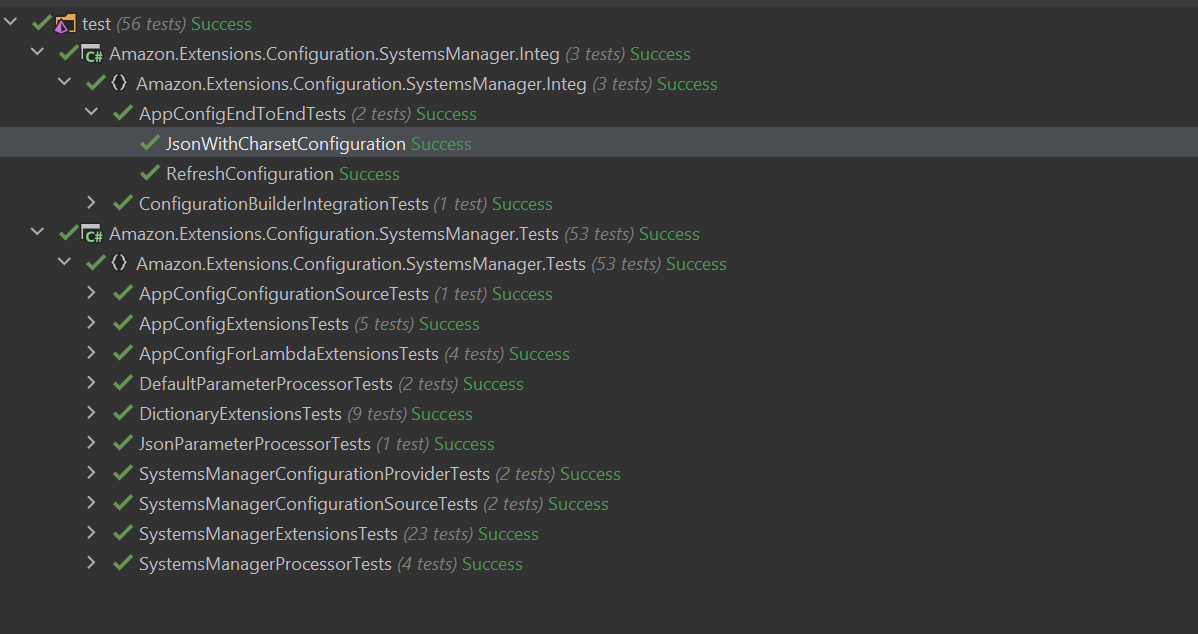This screenshot has height=634, width=1198.
Task: Select the JsonWithCharsetConfiguration test
Action: coord(285,144)
